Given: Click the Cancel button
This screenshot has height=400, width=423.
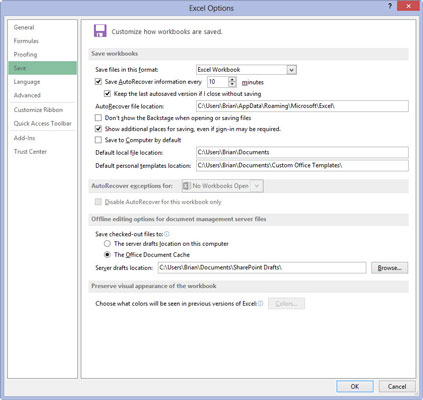Looking at the screenshot, I should pyautogui.click(x=397, y=386).
